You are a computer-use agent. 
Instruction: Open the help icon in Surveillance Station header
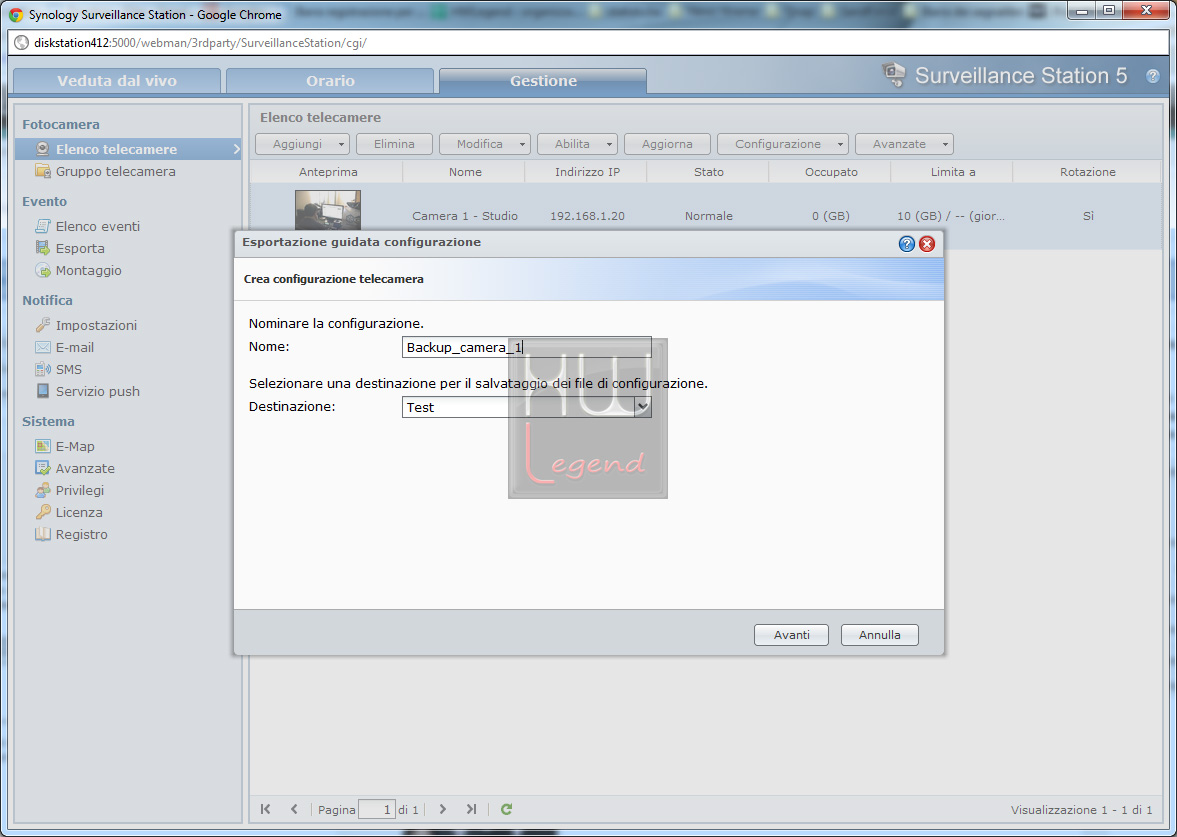coord(1152,77)
